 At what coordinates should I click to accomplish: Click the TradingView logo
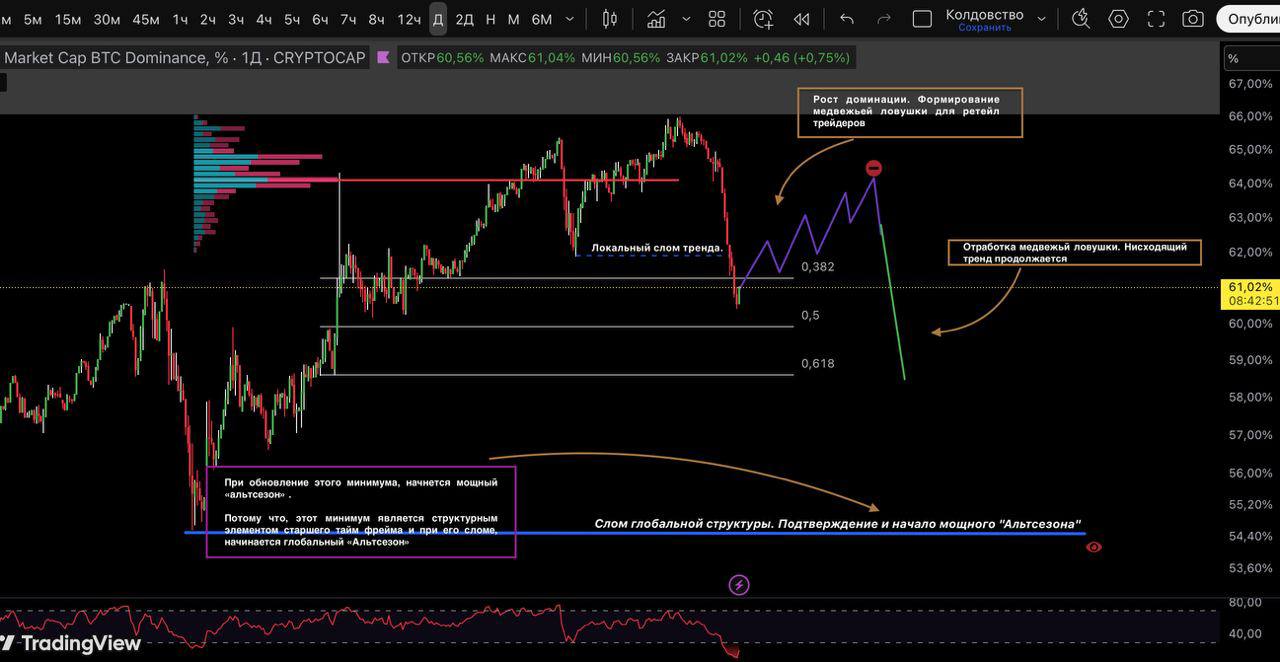pyautogui.click(x=71, y=643)
